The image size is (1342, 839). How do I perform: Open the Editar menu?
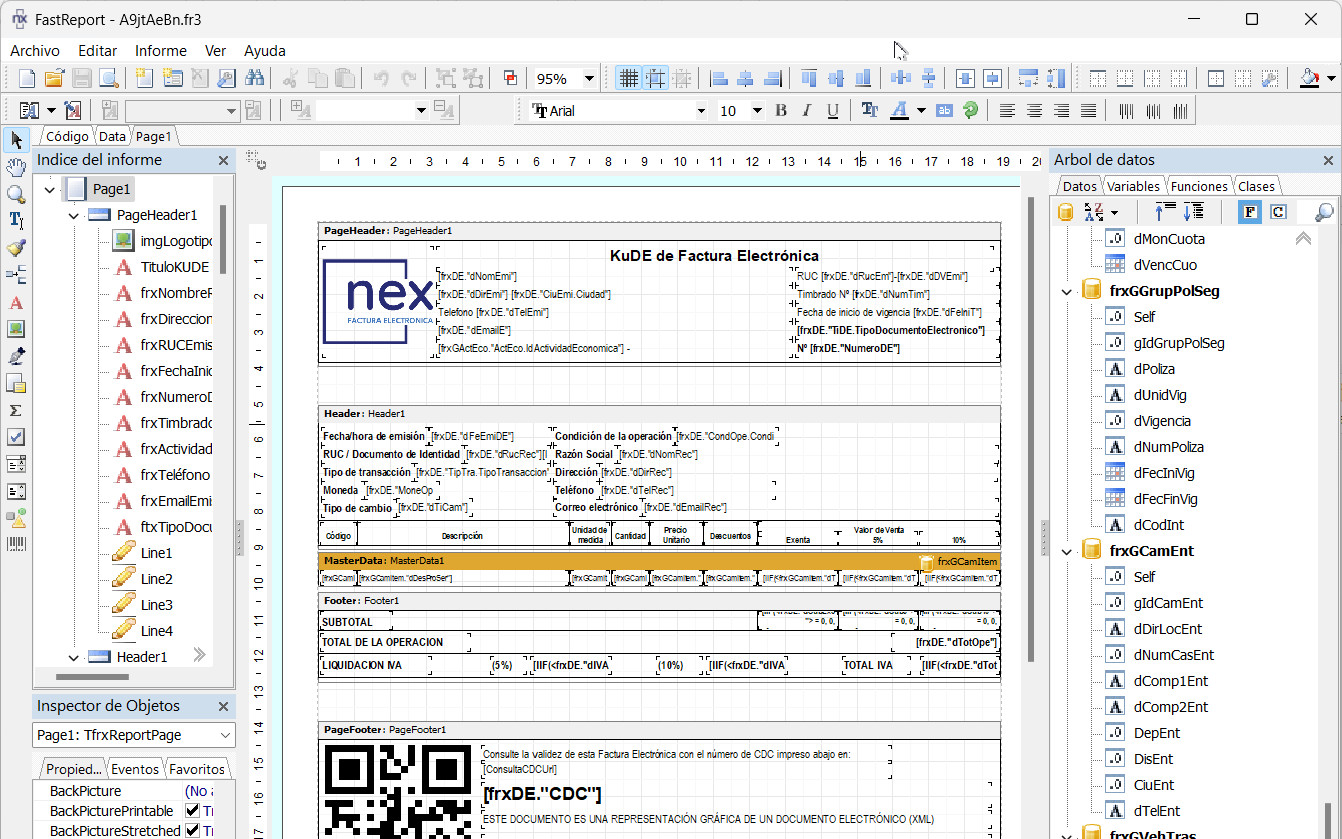(x=98, y=51)
